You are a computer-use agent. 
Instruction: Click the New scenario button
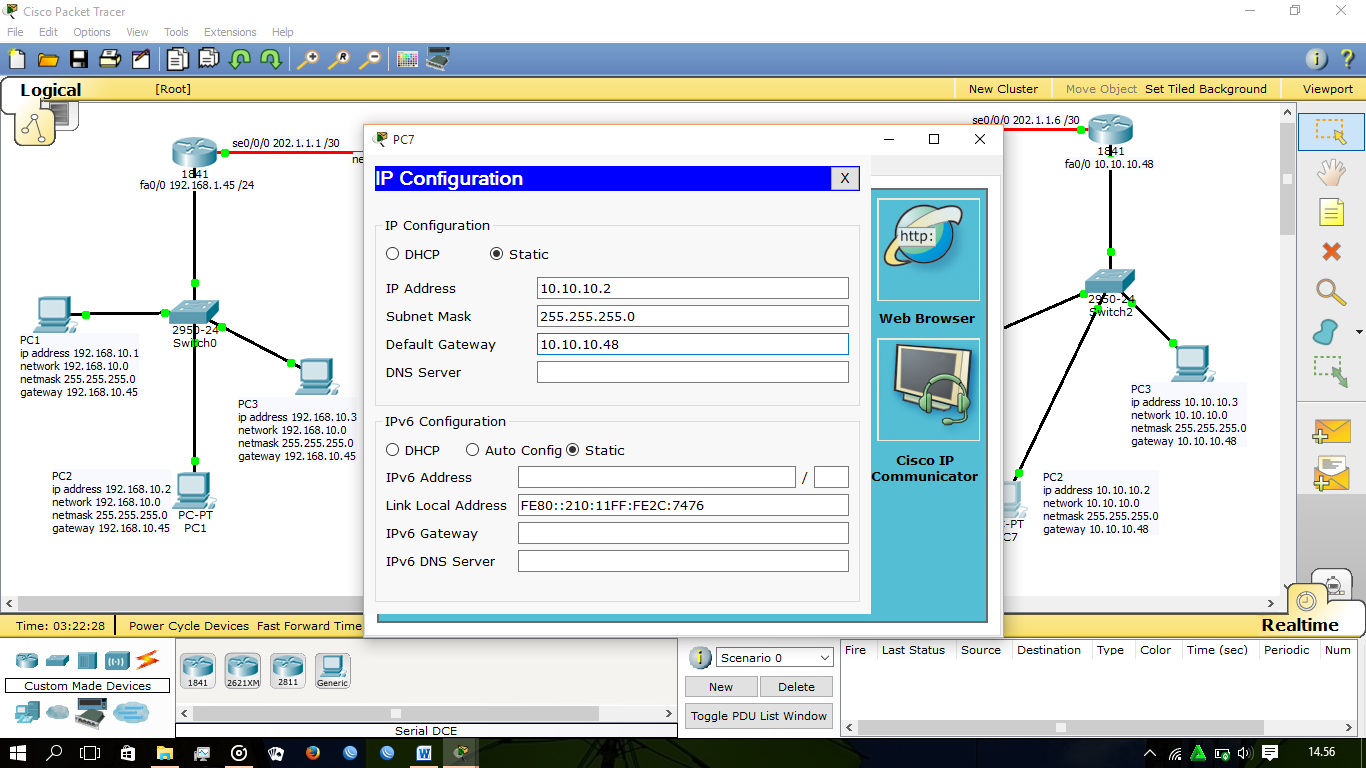pyautogui.click(x=721, y=687)
